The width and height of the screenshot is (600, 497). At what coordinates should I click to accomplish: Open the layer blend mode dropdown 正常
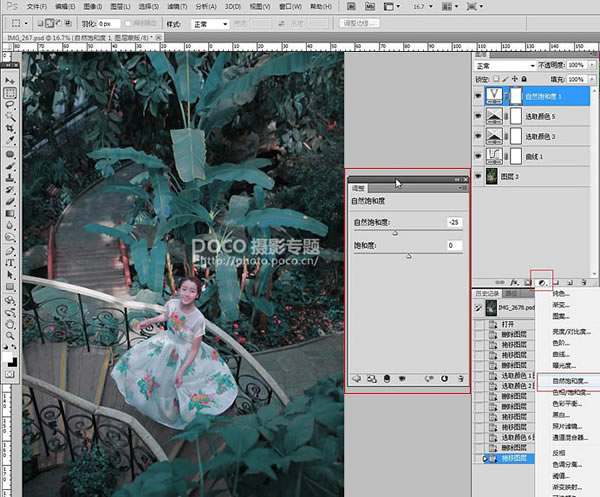click(505, 66)
